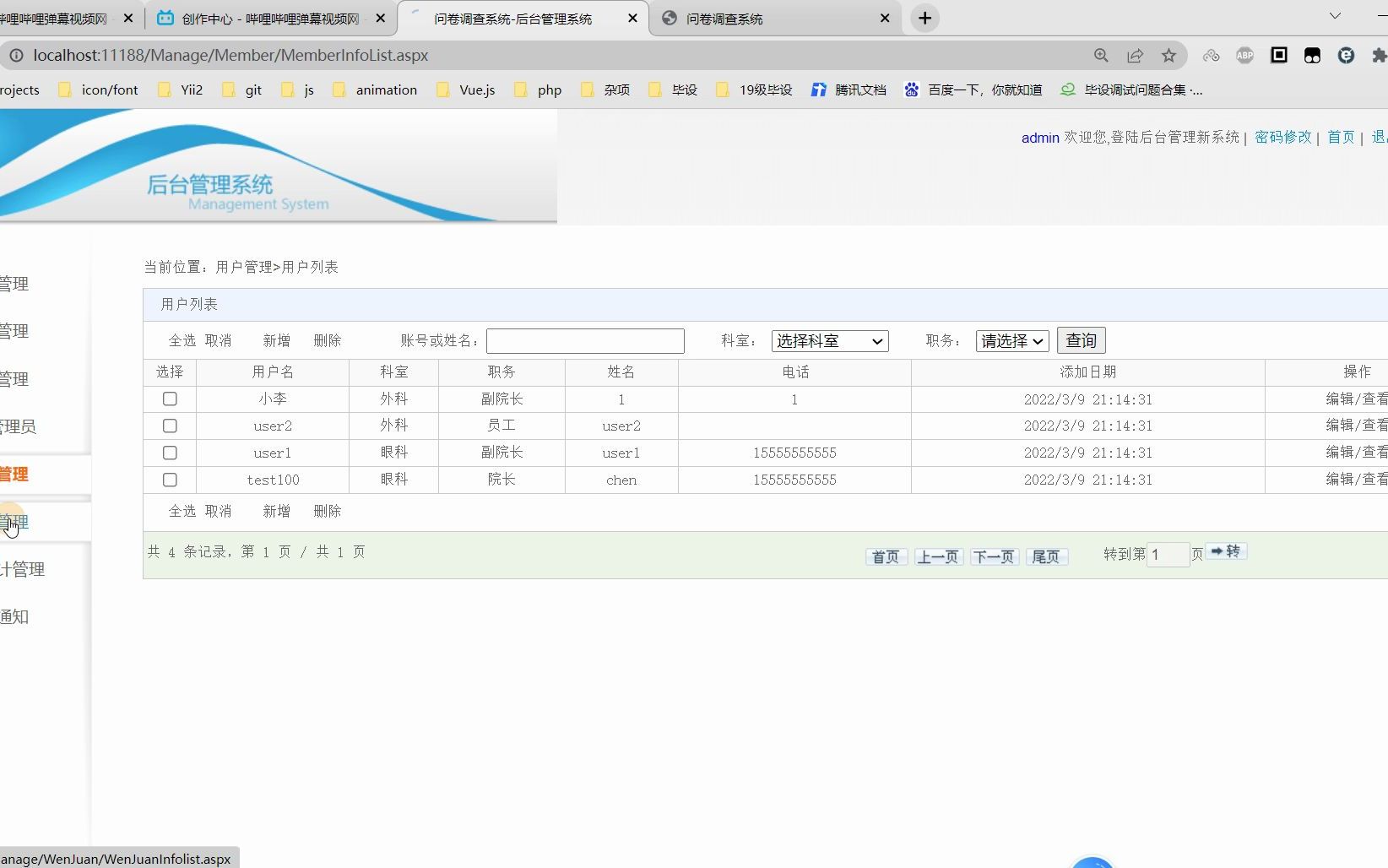
Task: Open the link-chain extension icon in toolbar
Action: (1211, 55)
